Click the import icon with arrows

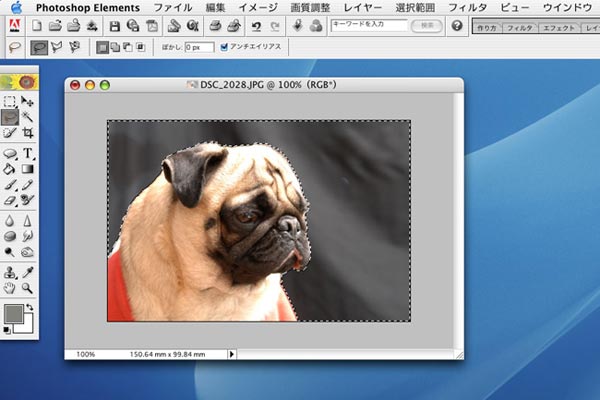tap(92, 26)
